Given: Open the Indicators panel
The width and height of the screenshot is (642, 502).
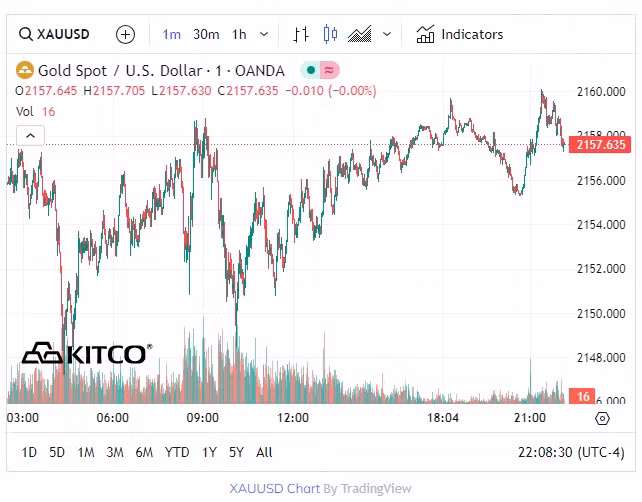Looking at the screenshot, I should (x=460, y=34).
